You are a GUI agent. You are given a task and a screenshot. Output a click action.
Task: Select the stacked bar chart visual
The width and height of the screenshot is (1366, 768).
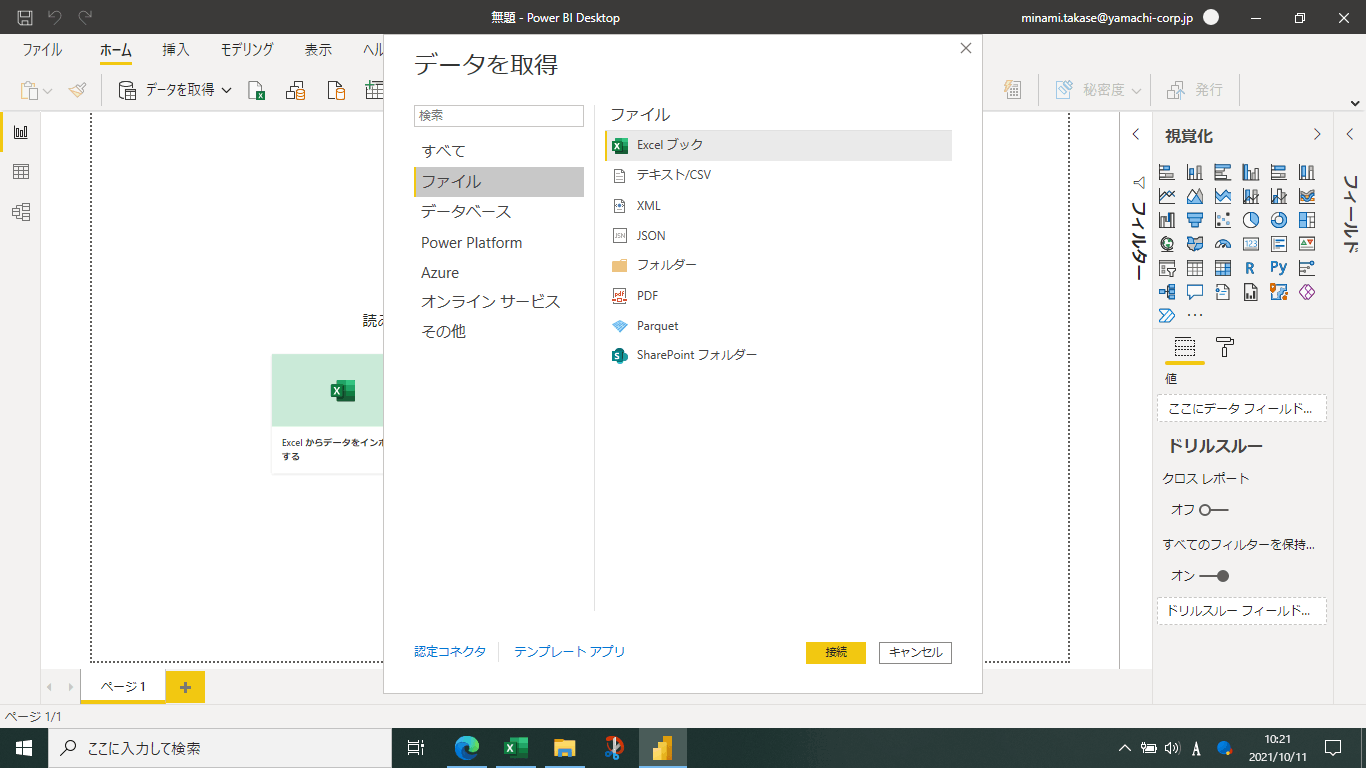(x=1167, y=172)
